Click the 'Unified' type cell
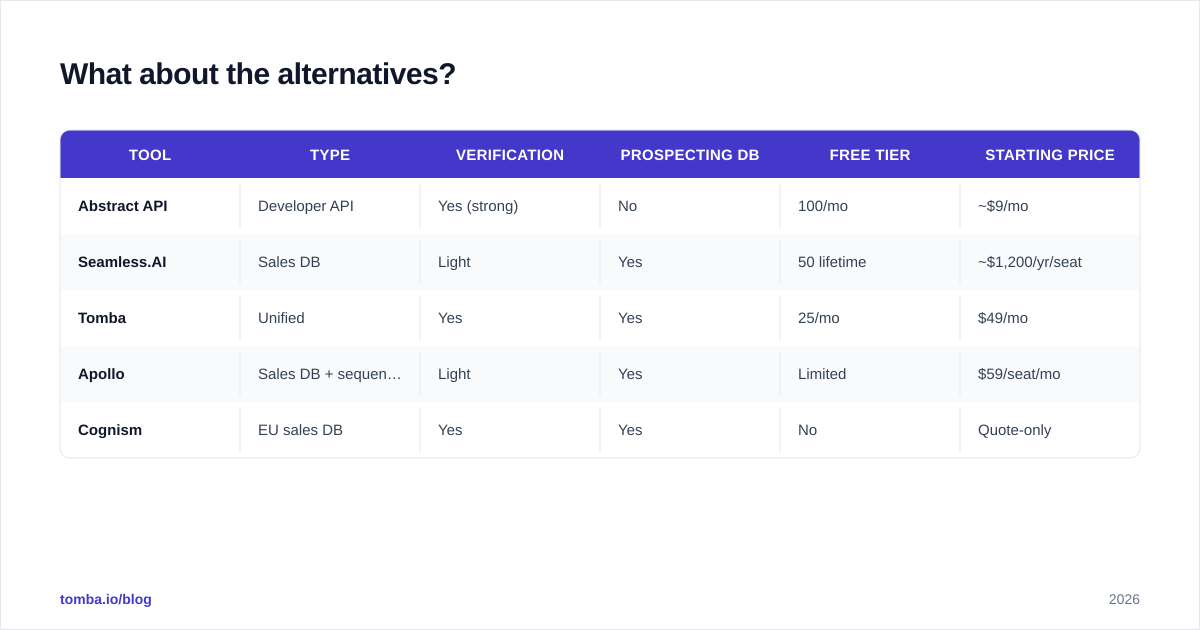The width and height of the screenshot is (1200, 630). pos(330,318)
